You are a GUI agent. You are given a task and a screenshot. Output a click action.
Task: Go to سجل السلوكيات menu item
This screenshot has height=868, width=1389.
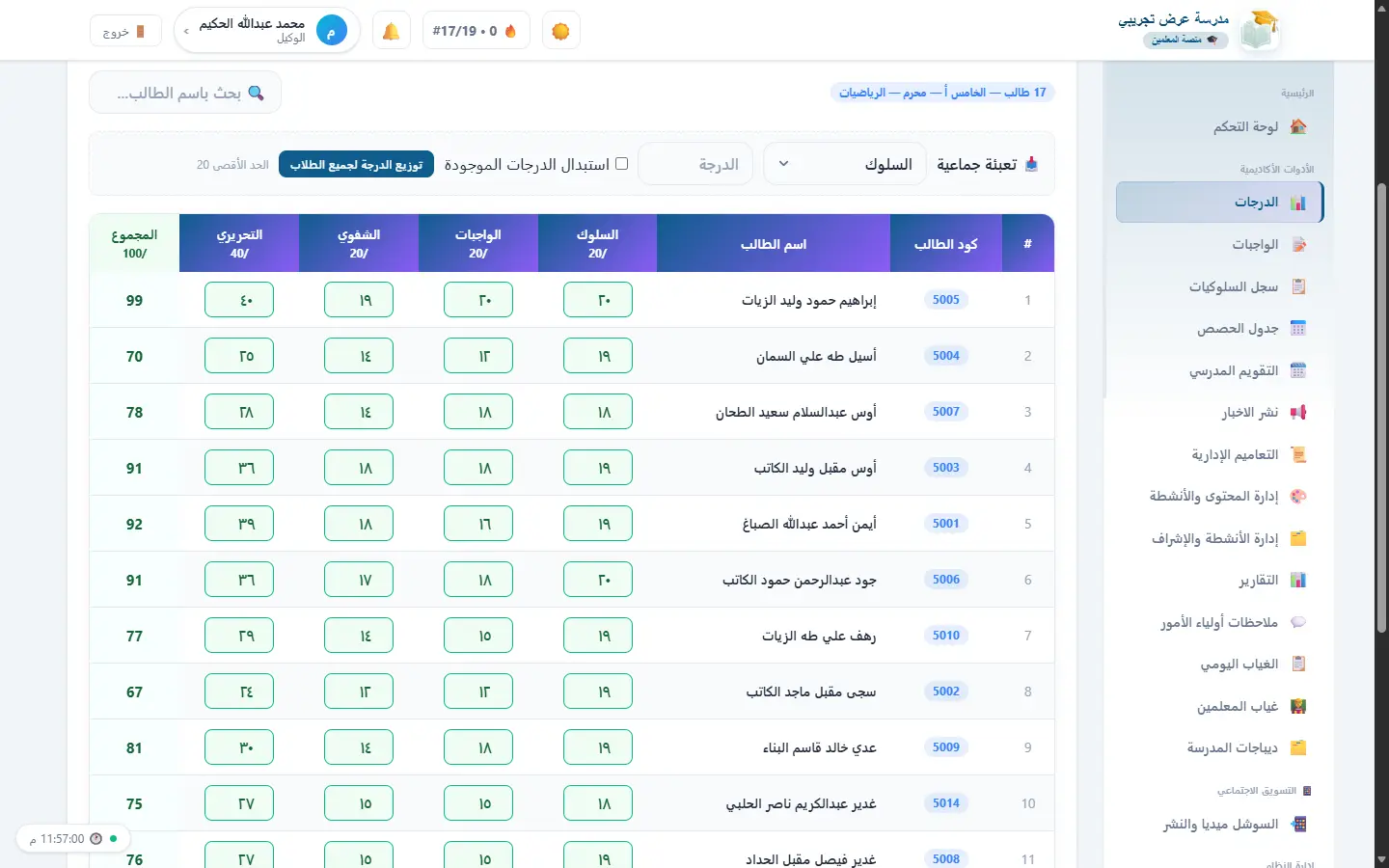pyautogui.click(x=1219, y=286)
